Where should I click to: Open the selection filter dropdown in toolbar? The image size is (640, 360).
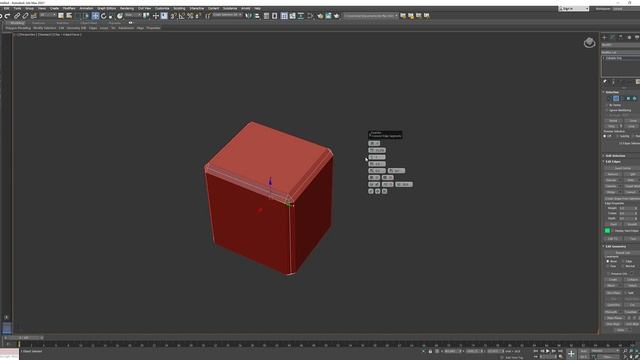[48, 15]
